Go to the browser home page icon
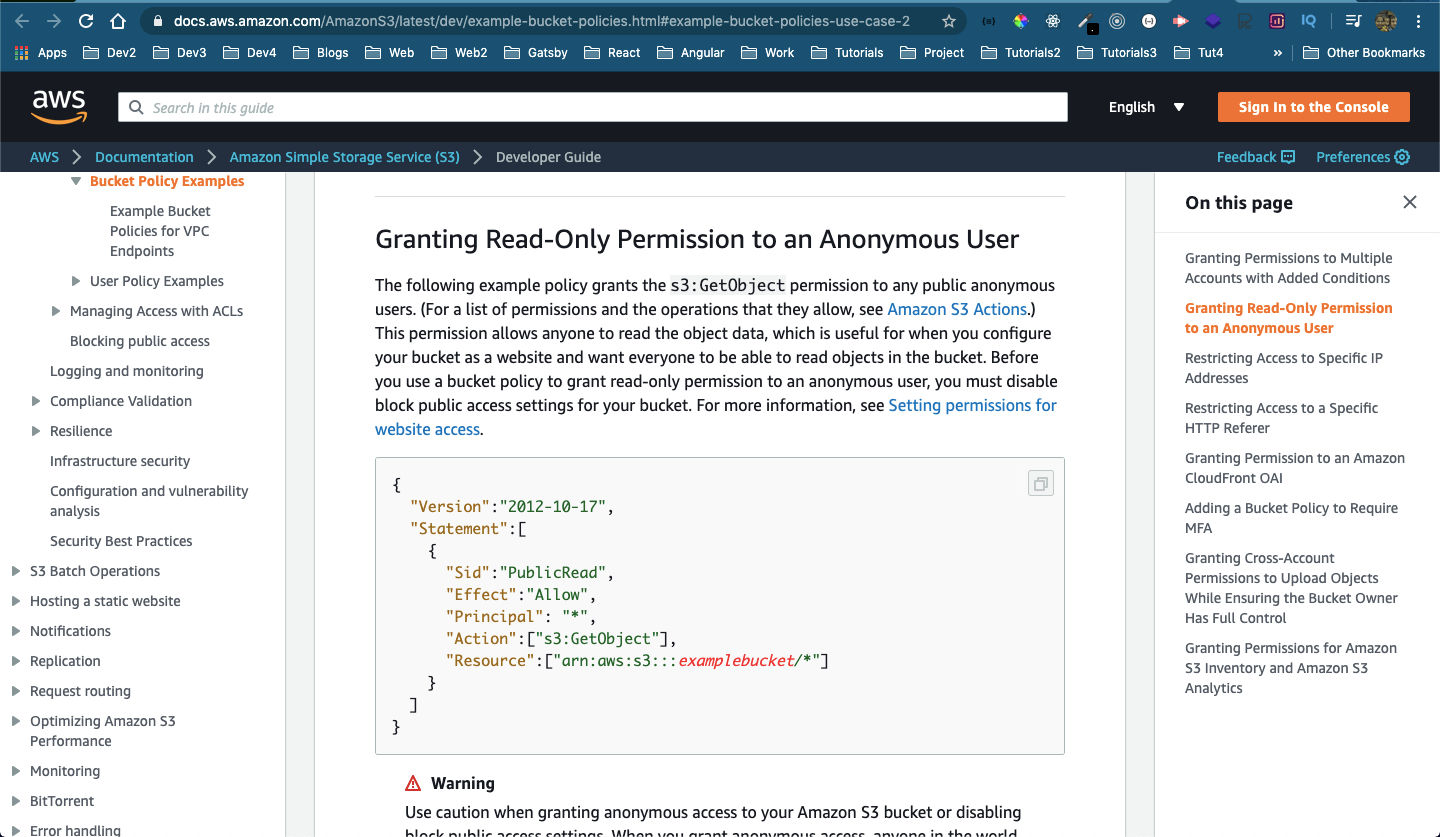The image size is (1440, 837). 118,21
